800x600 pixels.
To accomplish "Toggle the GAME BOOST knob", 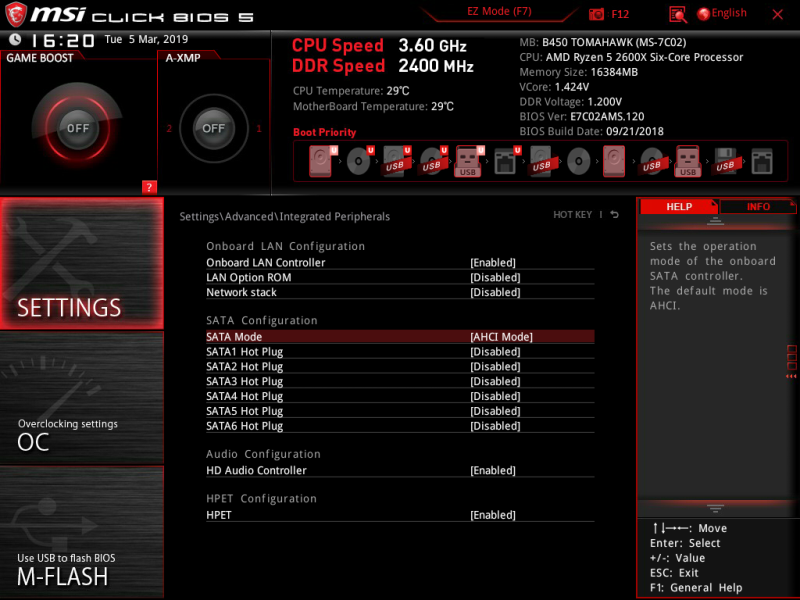I will click(x=78, y=128).
